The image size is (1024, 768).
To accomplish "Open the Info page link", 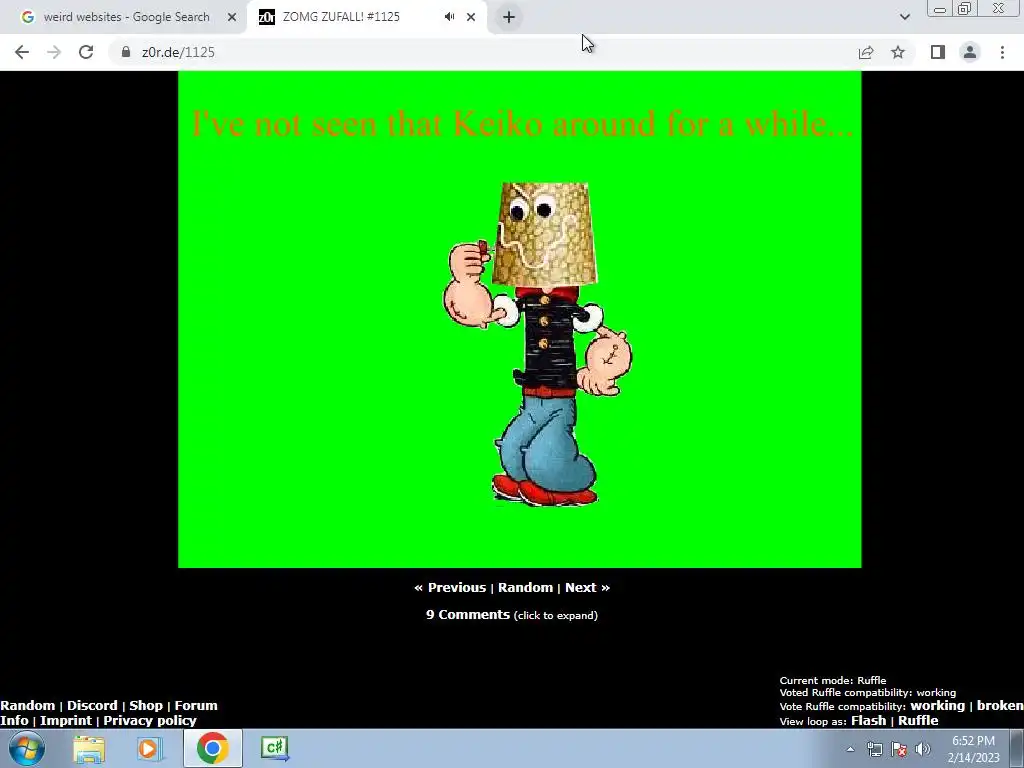I will click(14, 720).
